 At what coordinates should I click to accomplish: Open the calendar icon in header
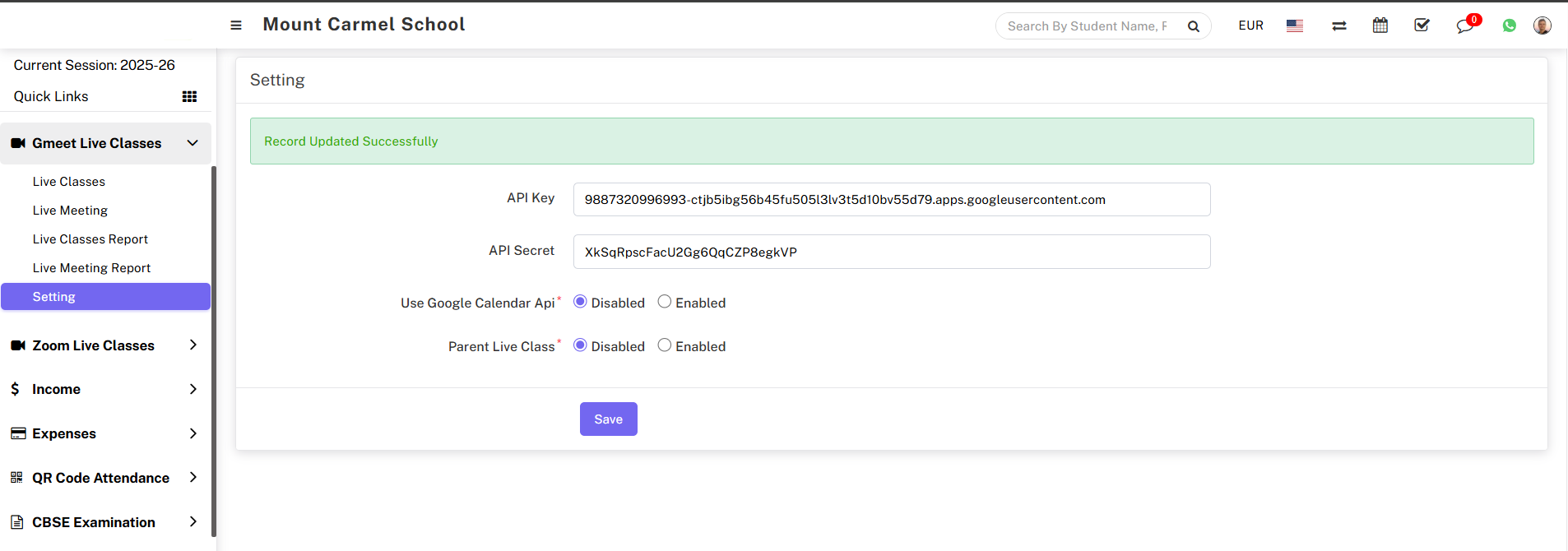1380,25
